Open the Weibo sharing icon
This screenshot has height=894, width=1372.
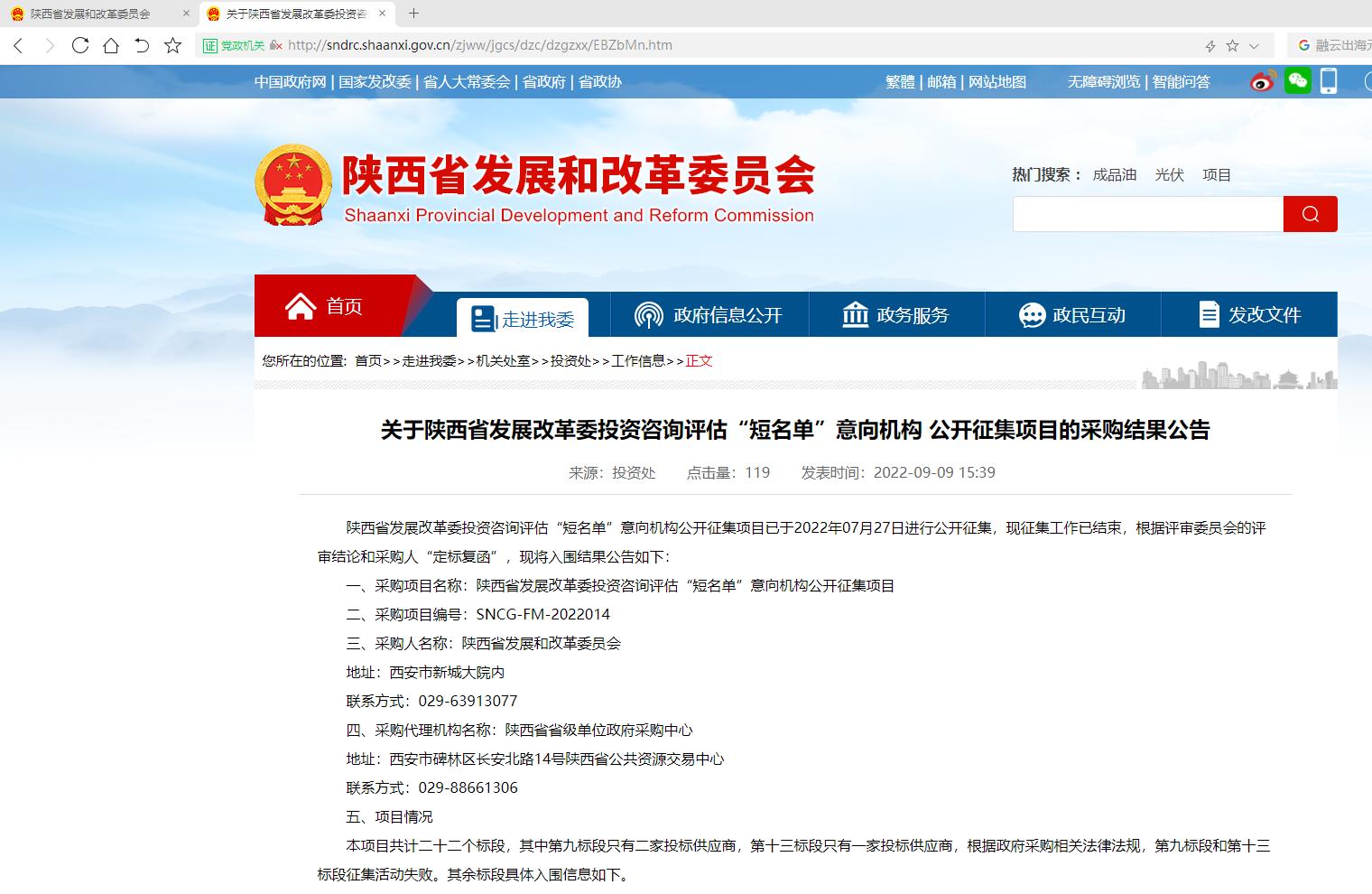point(1263,81)
